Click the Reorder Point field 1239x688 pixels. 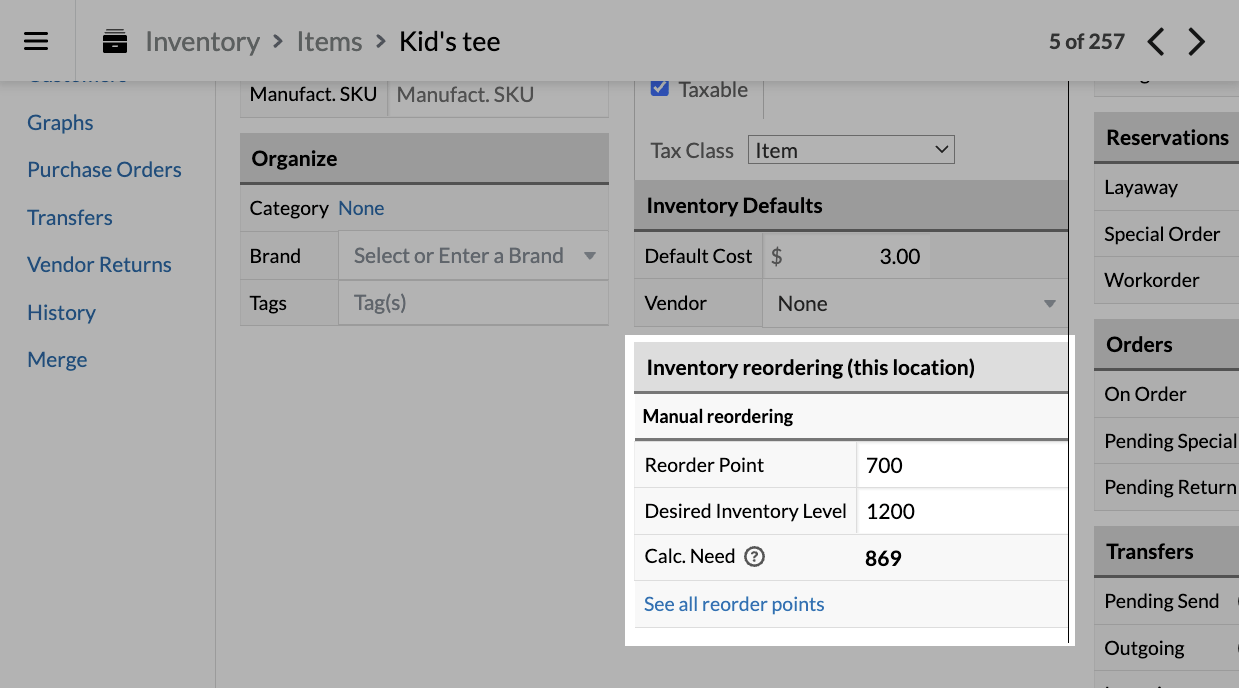pyautogui.click(x=960, y=465)
